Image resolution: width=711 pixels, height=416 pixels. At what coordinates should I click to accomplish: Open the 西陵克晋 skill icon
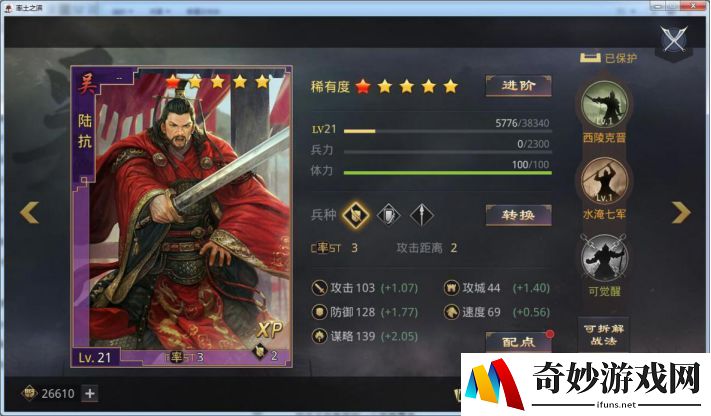coord(604,105)
